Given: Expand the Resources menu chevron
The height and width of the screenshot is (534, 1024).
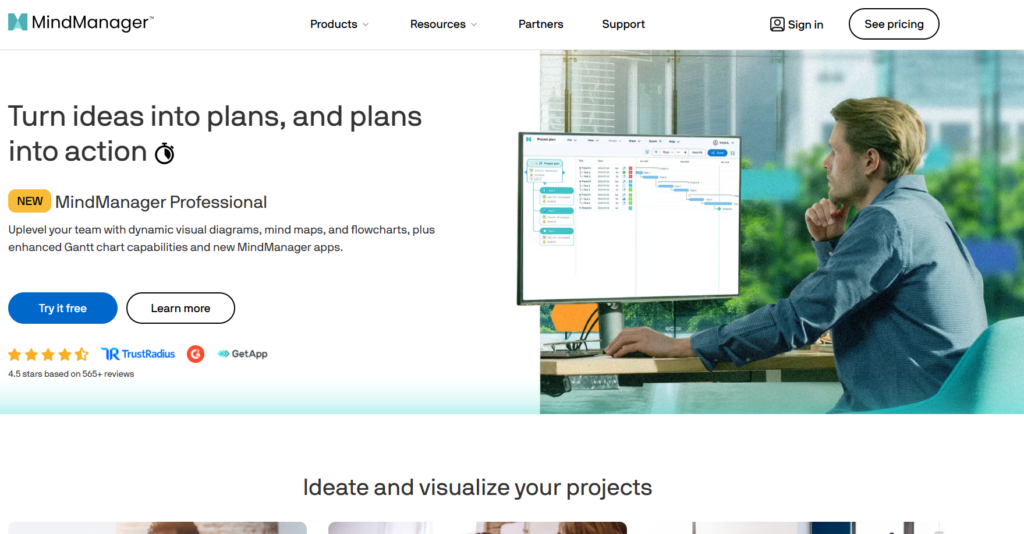Looking at the screenshot, I should click(474, 25).
